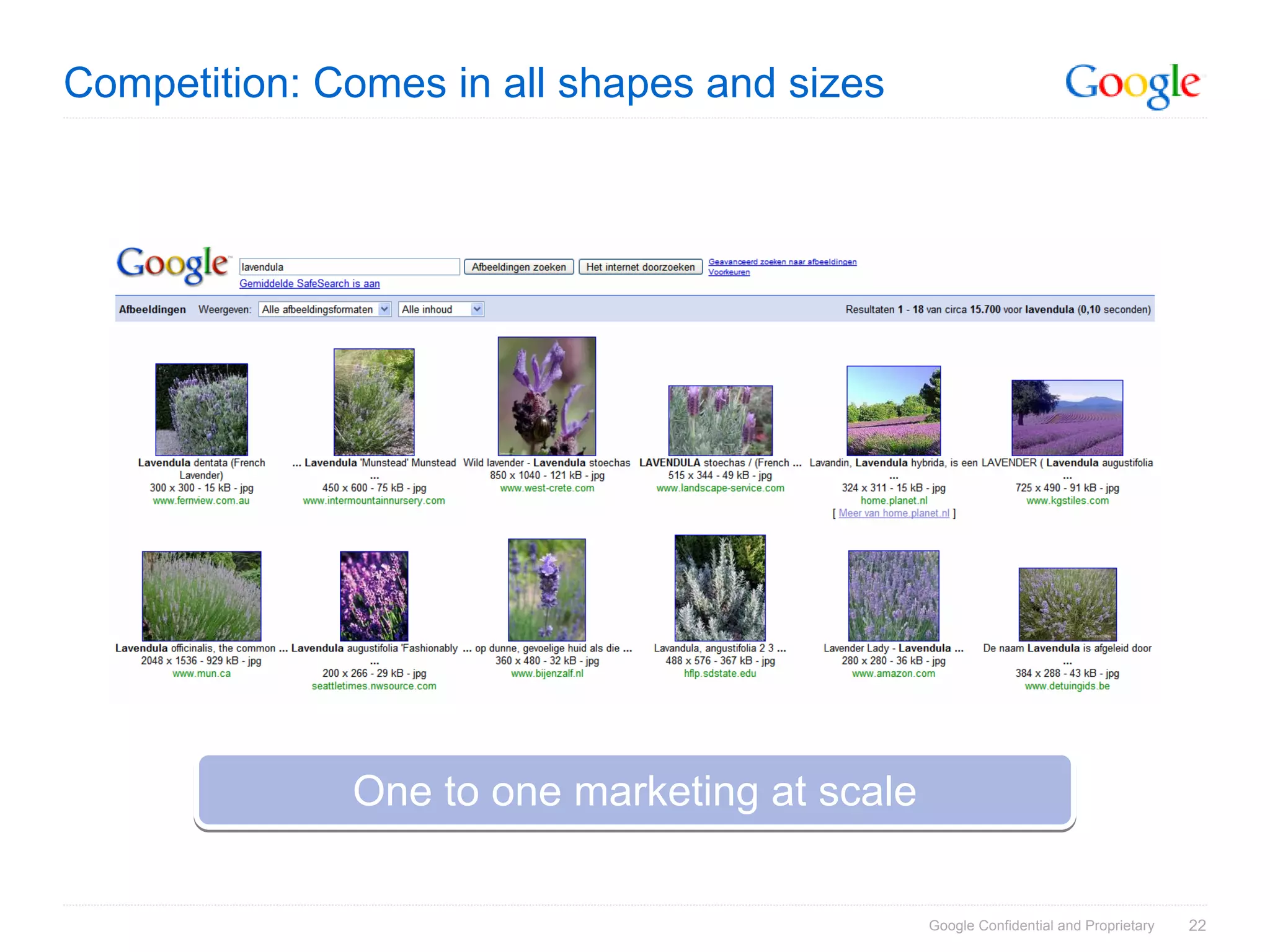Click the Google logo beside search box
The image size is (1270, 952).
[x=172, y=265]
